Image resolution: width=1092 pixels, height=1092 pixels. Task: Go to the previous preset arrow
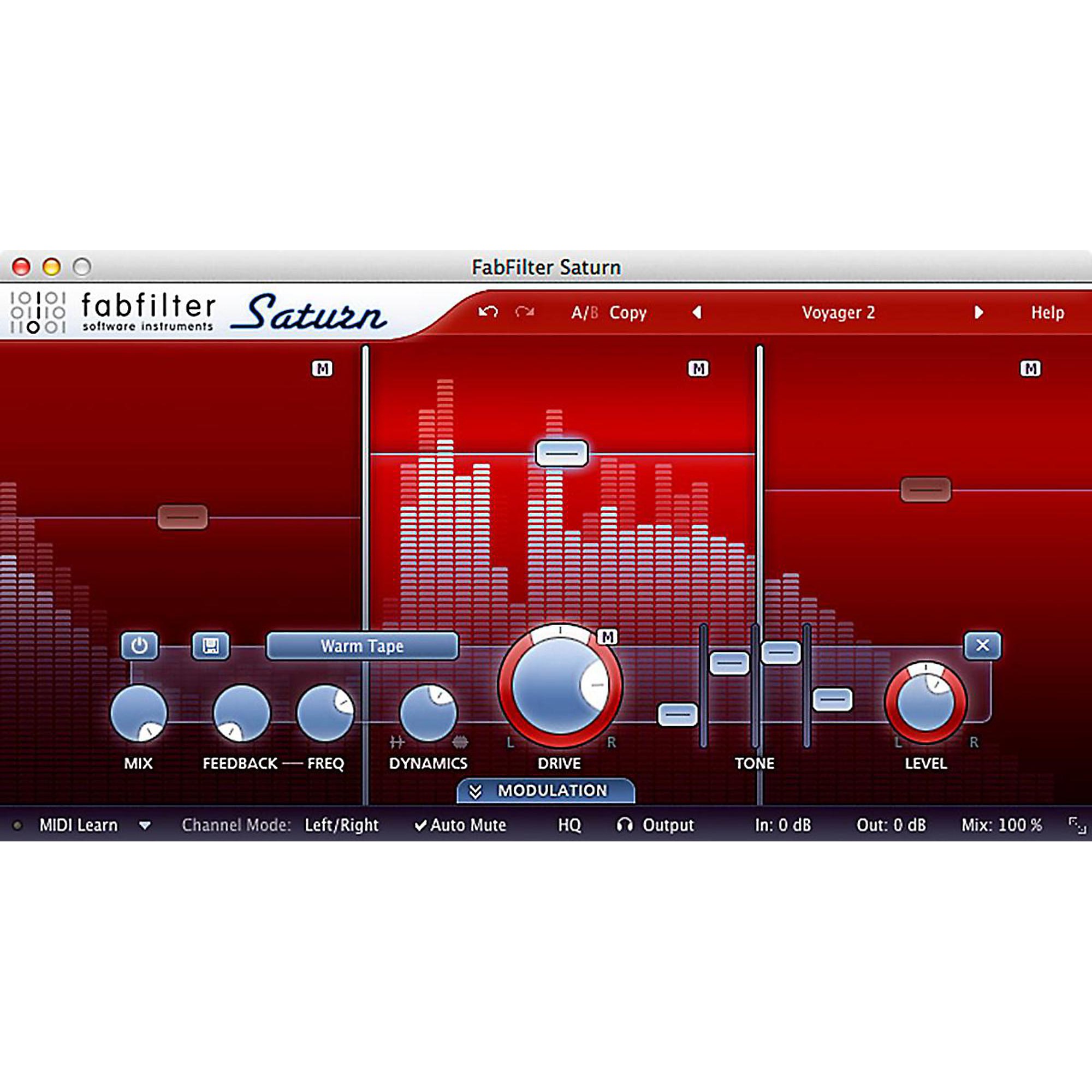(697, 312)
